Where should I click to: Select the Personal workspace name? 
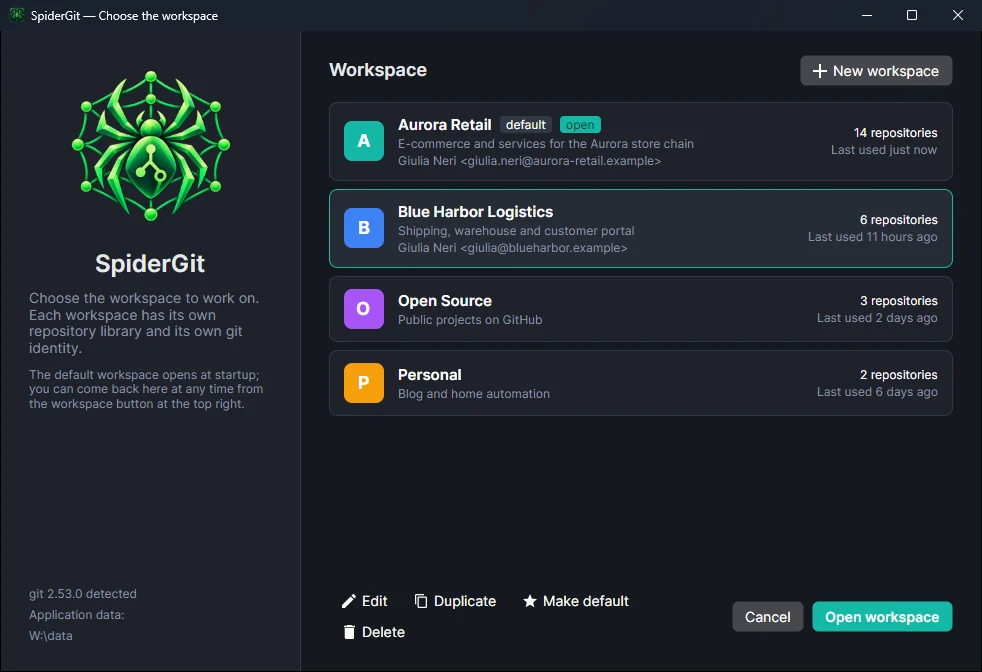tap(430, 375)
